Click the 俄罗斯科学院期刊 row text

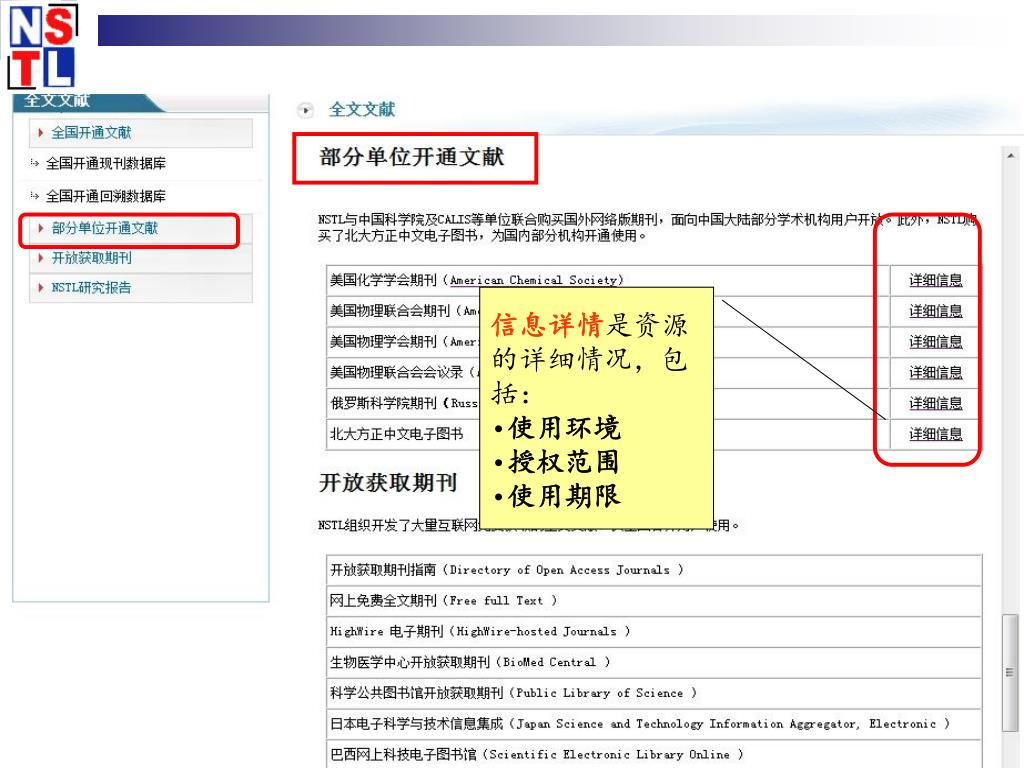pos(404,403)
